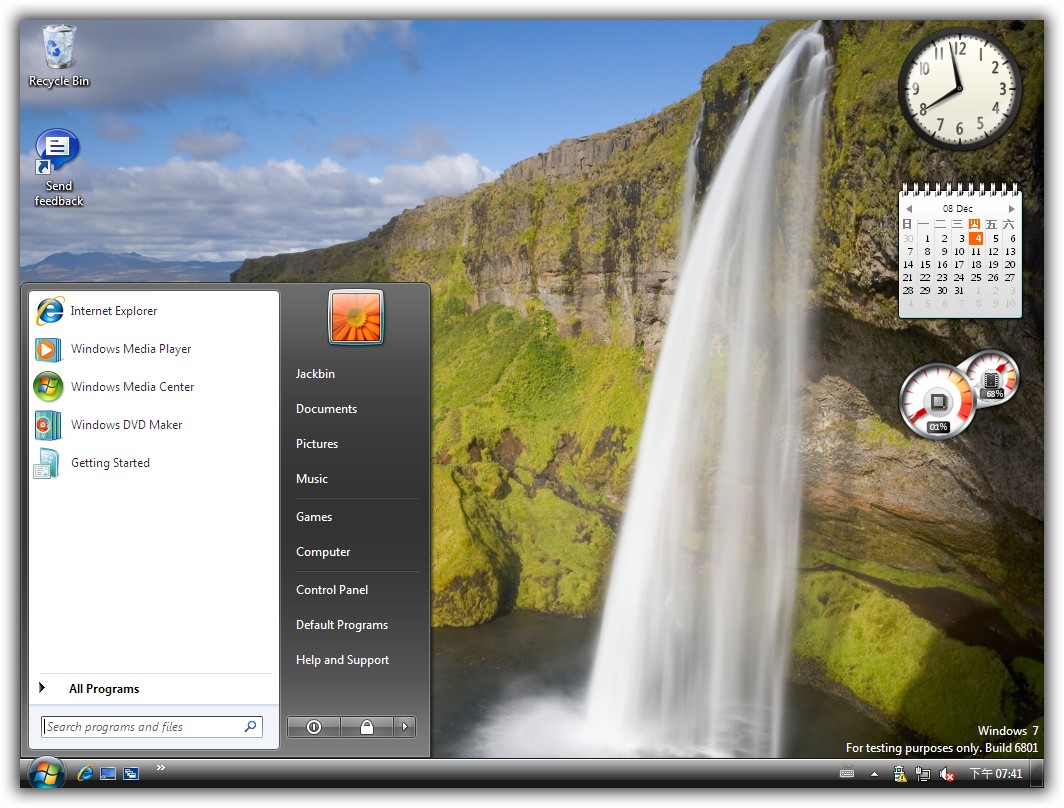Open the Send feedback desktop shortcut
The image size is (1064, 808).
(x=58, y=168)
